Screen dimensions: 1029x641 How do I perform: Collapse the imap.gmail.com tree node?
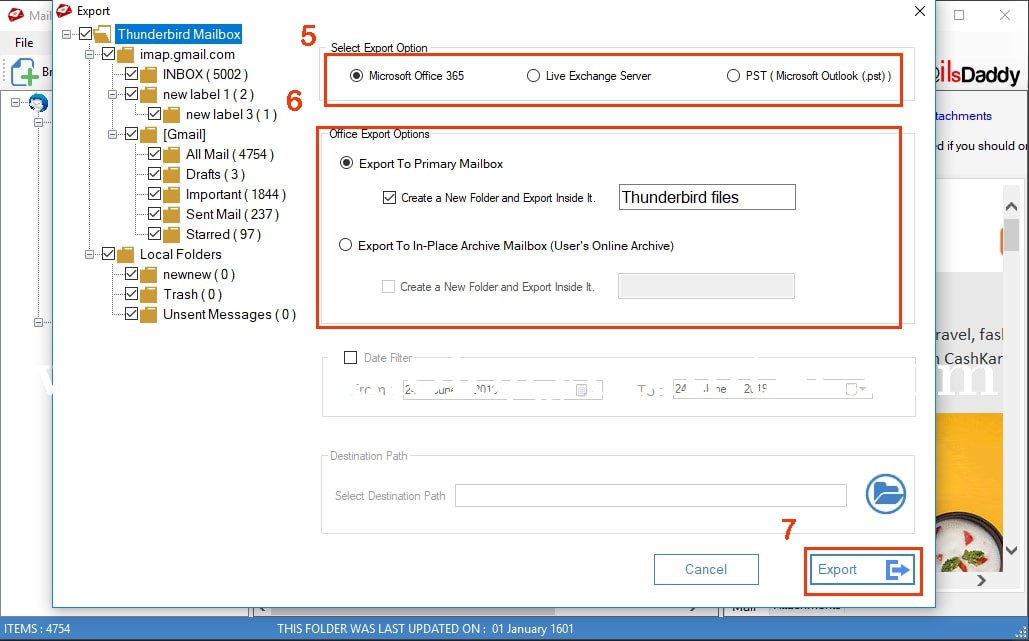coord(89,54)
